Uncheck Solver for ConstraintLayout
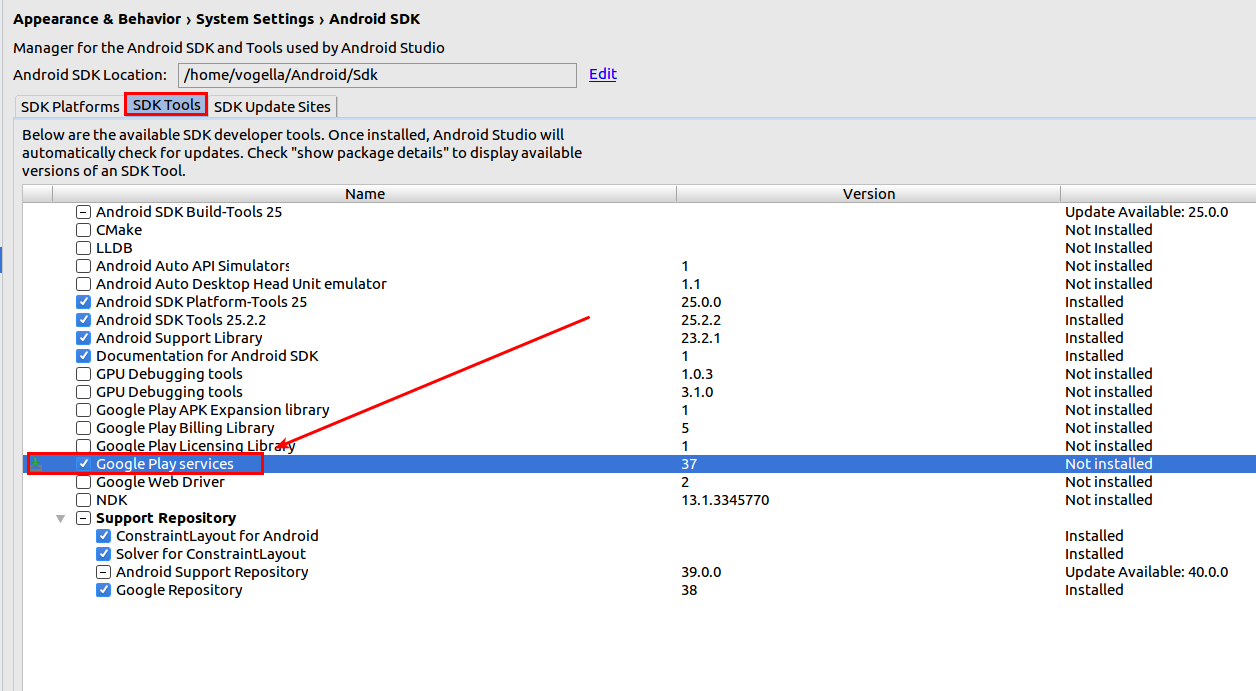The image size is (1256, 691). pyautogui.click(x=103, y=554)
